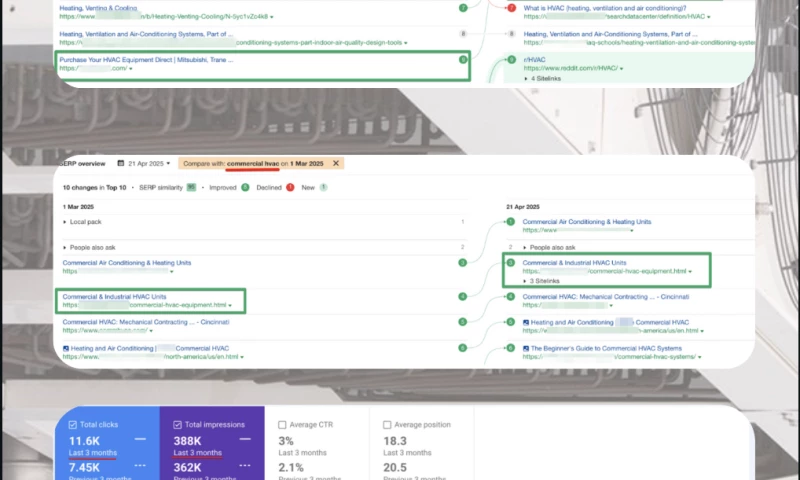Open the r/HVAC result link
This screenshot has height=480, width=800.
coord(534,60)
